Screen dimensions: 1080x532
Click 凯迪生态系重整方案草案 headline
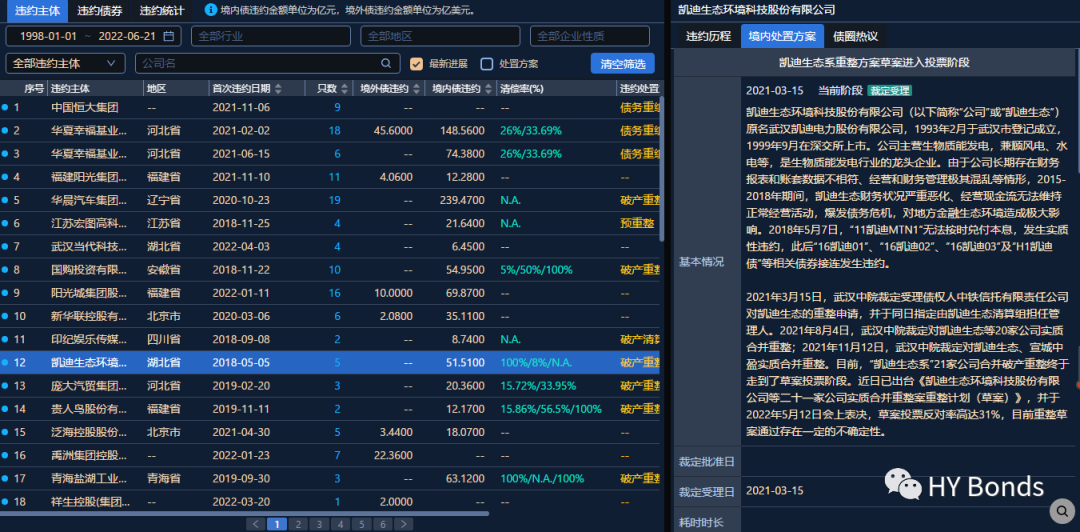click(874, 63)
